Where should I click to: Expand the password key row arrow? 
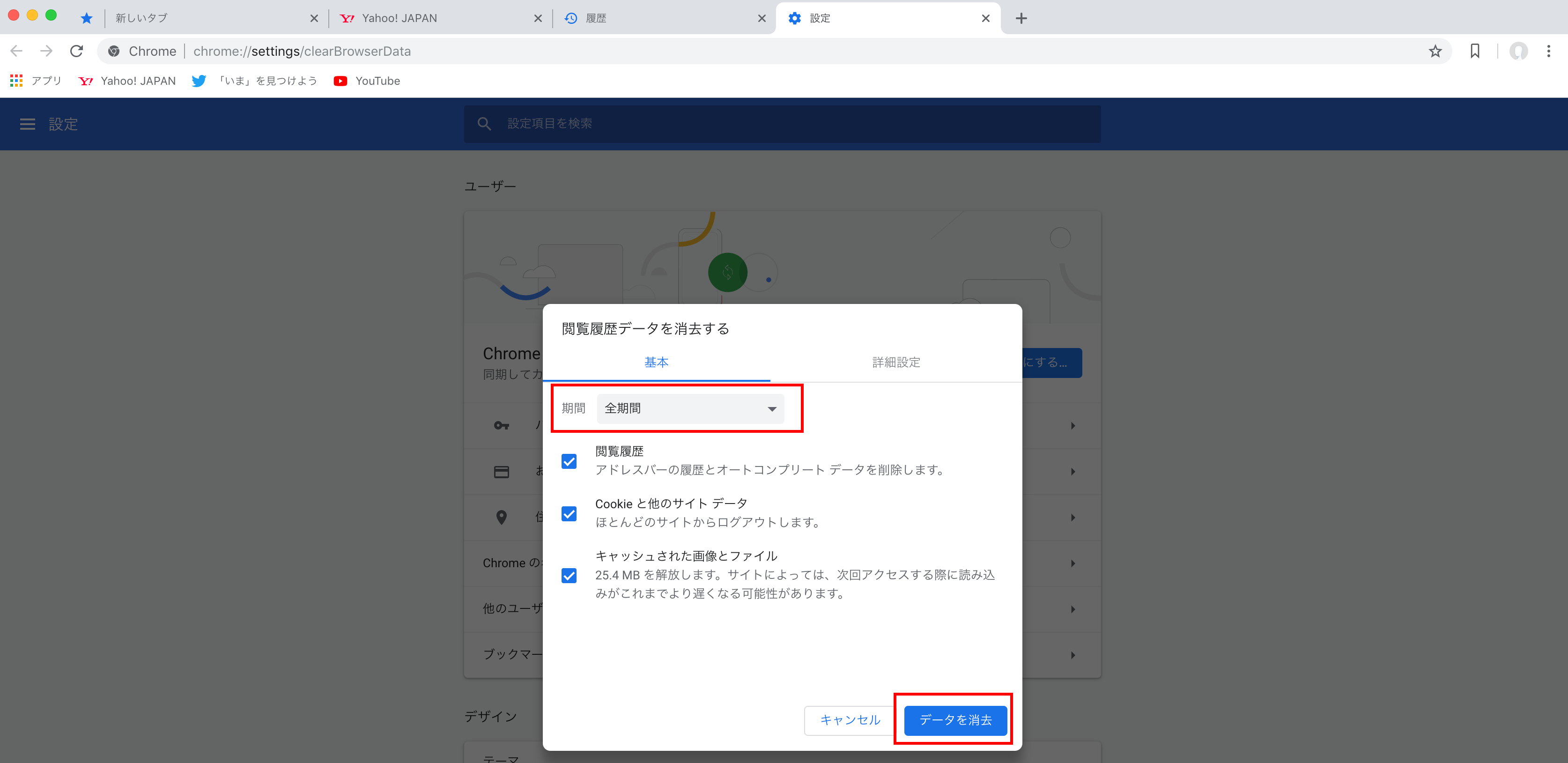[1072, 426]
